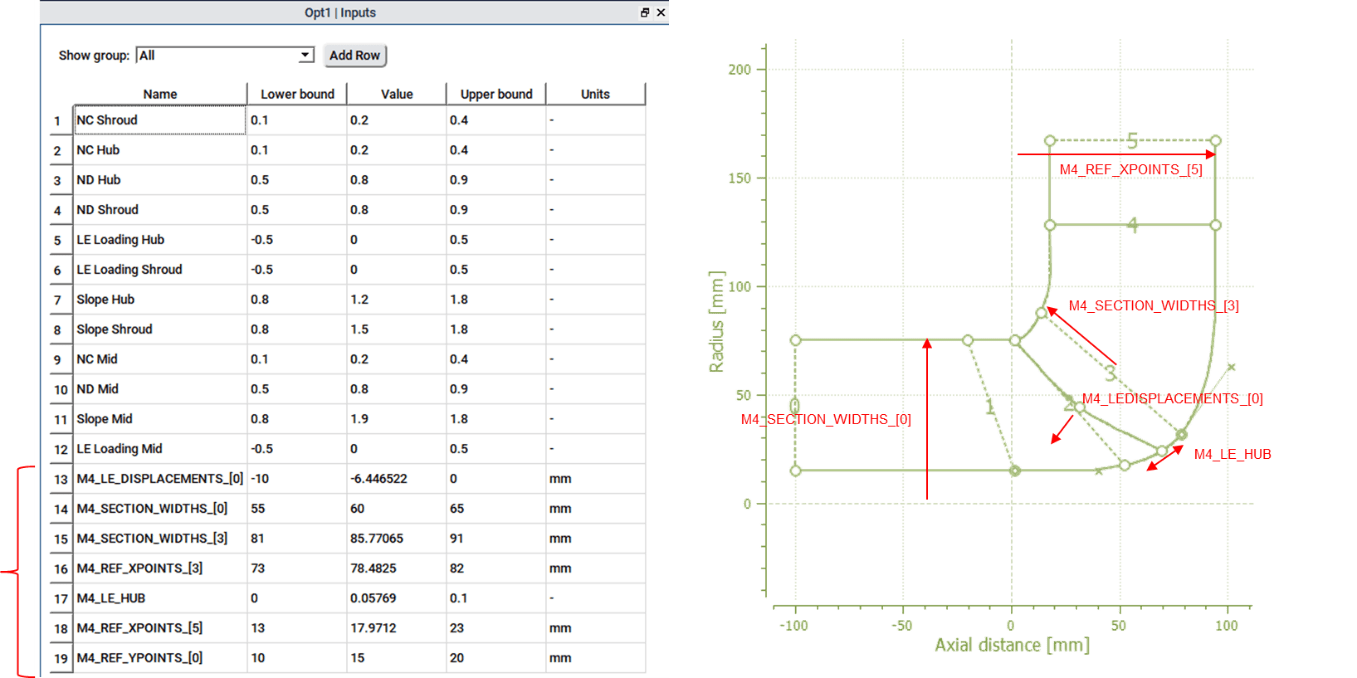Screen dimensions: 1357x678
Task: Click value 17.9712 in row 18
Action: coord(396,628)
